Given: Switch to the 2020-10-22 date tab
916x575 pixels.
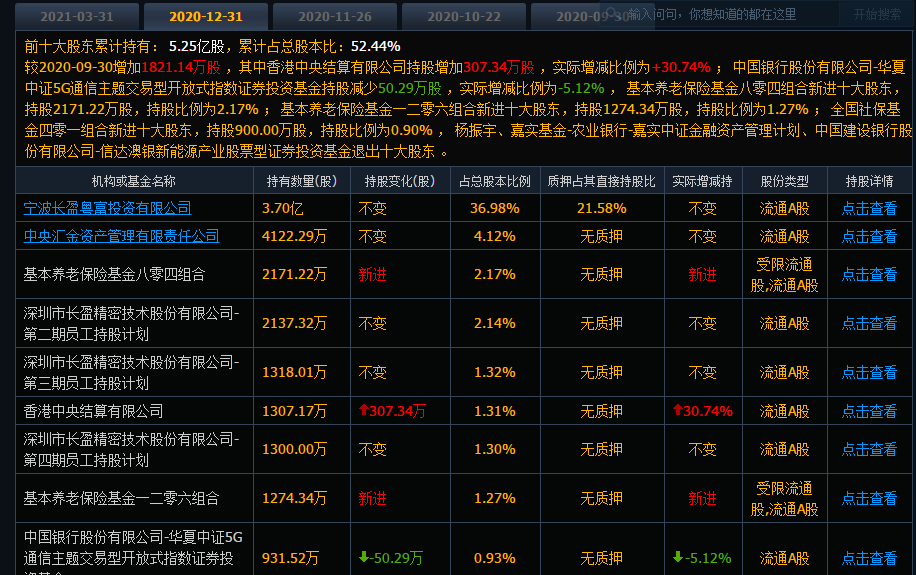Looking at the screenshot, I should (x=464, y=16).
